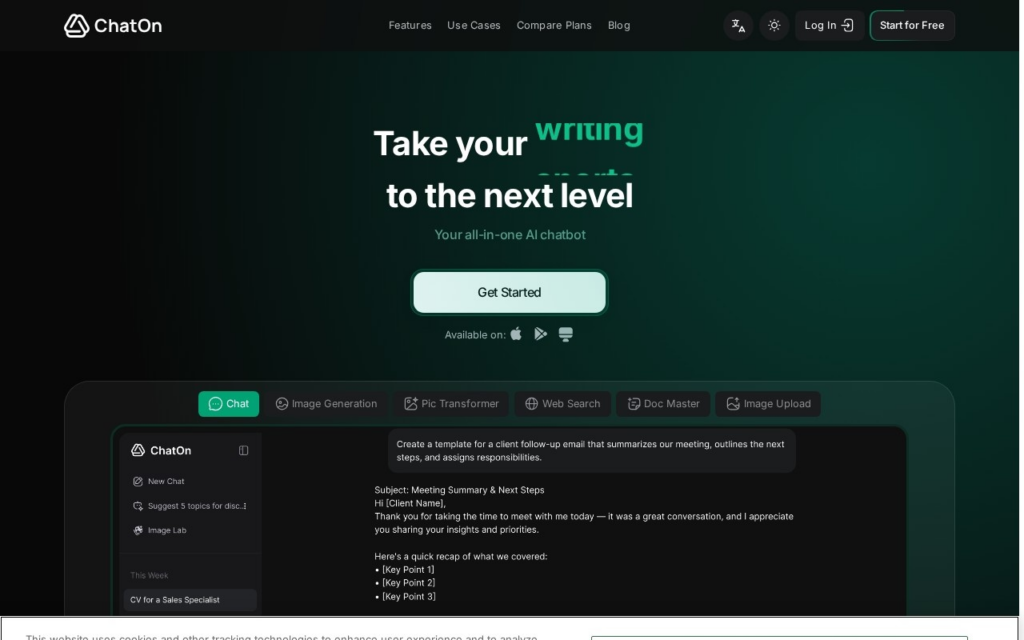Click the client follow-up email prompt bubble
Image resolution: width=1024 pixels, height=640 pixels.
592,451
